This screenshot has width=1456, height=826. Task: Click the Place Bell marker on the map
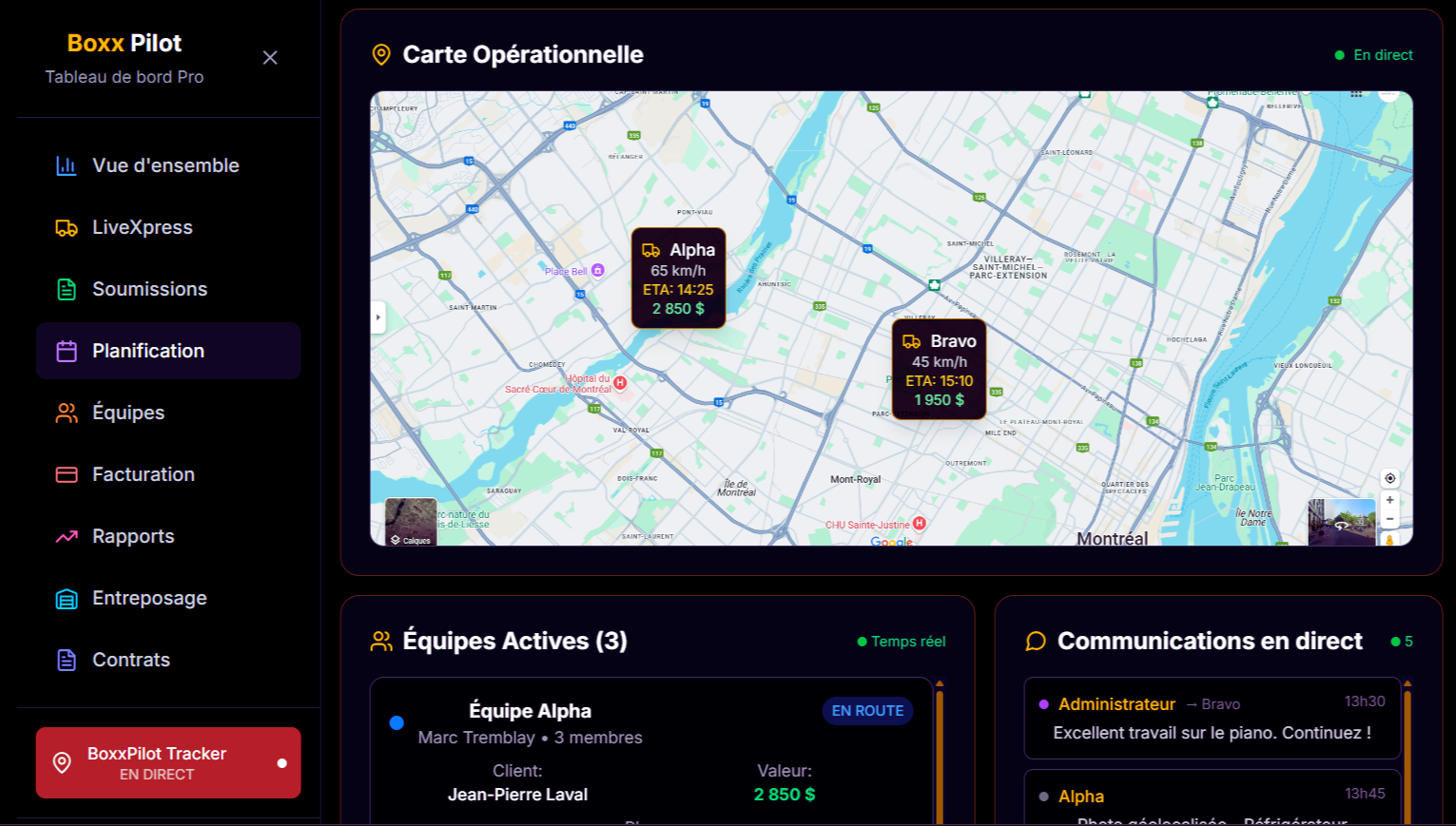pos(598,271)
